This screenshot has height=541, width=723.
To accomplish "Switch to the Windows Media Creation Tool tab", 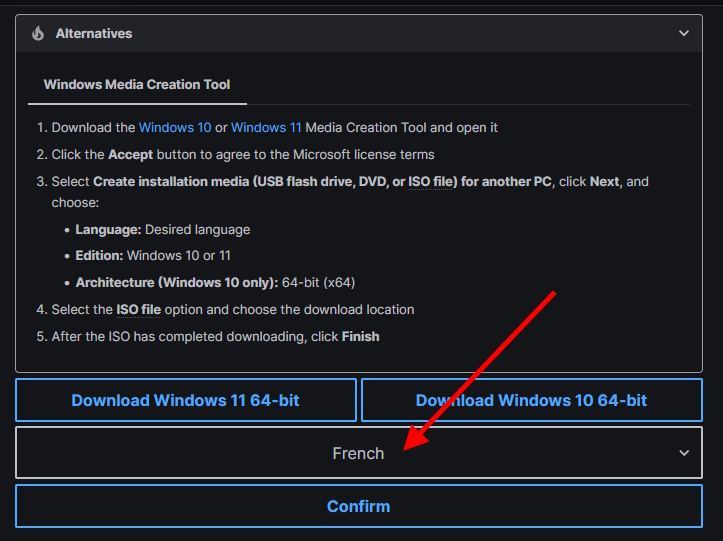I will pyautogui.click(x=137, y=85).
